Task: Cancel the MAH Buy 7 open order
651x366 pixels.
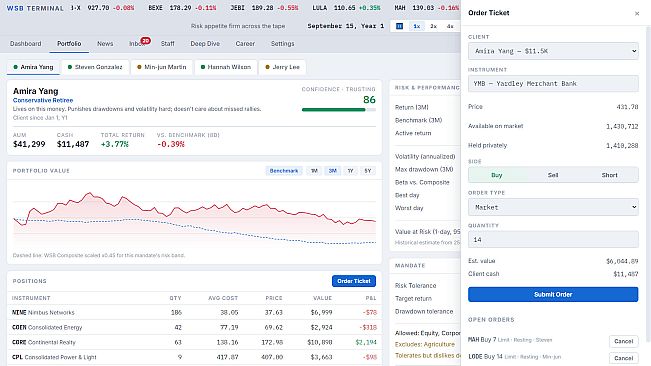Action: click(x=623, y=341)
